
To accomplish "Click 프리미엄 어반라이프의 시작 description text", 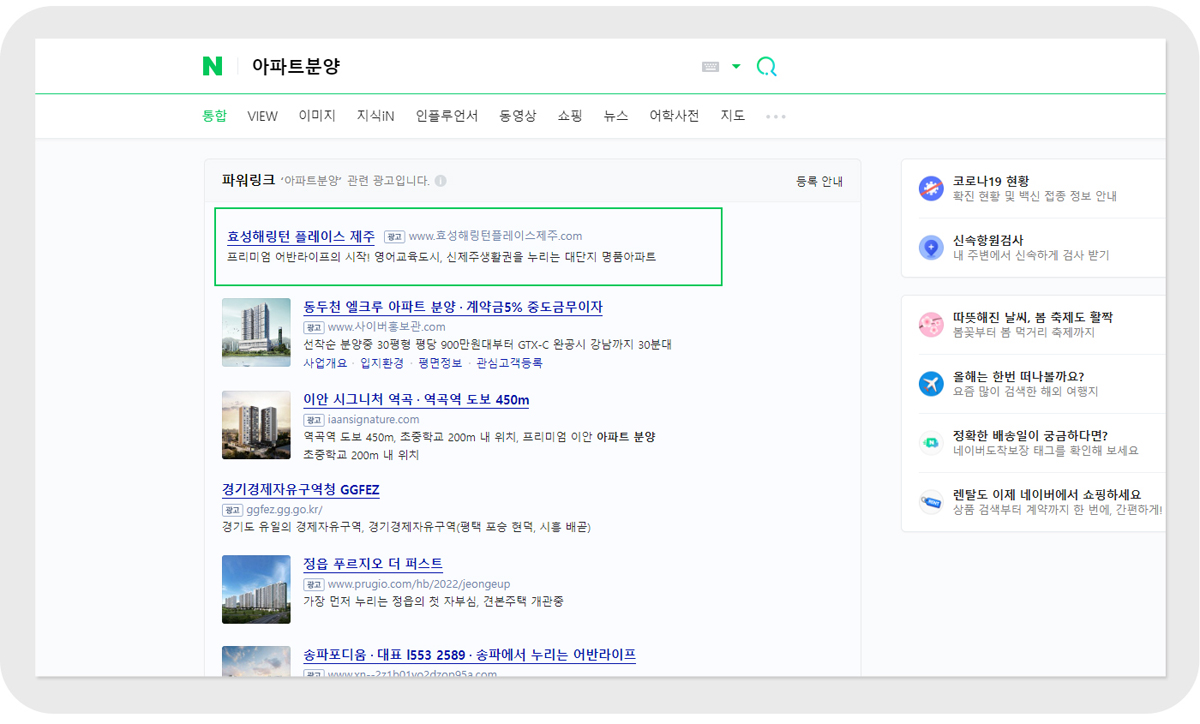I will [x=442, y=257].
